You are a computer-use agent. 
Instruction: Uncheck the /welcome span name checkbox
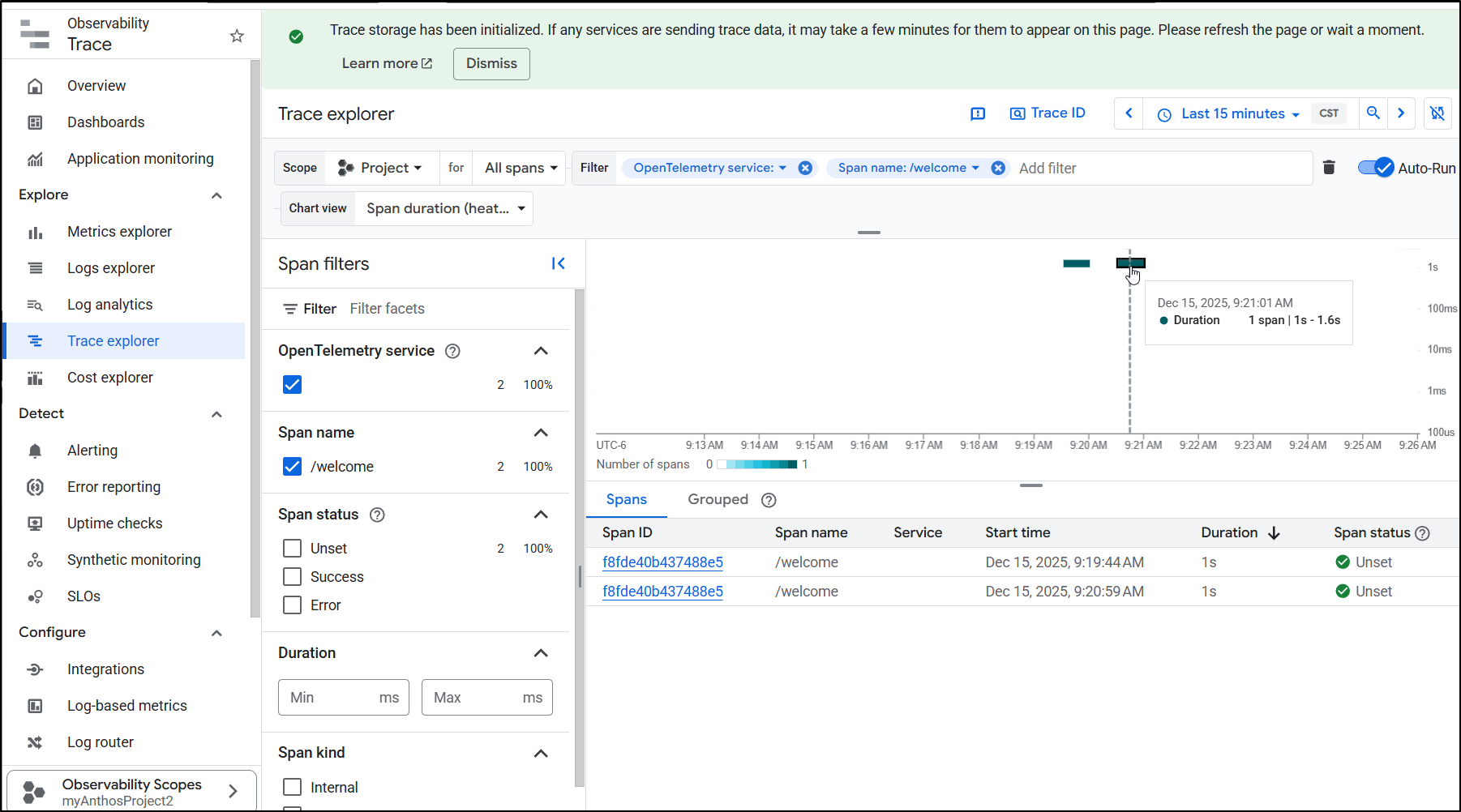293,467
